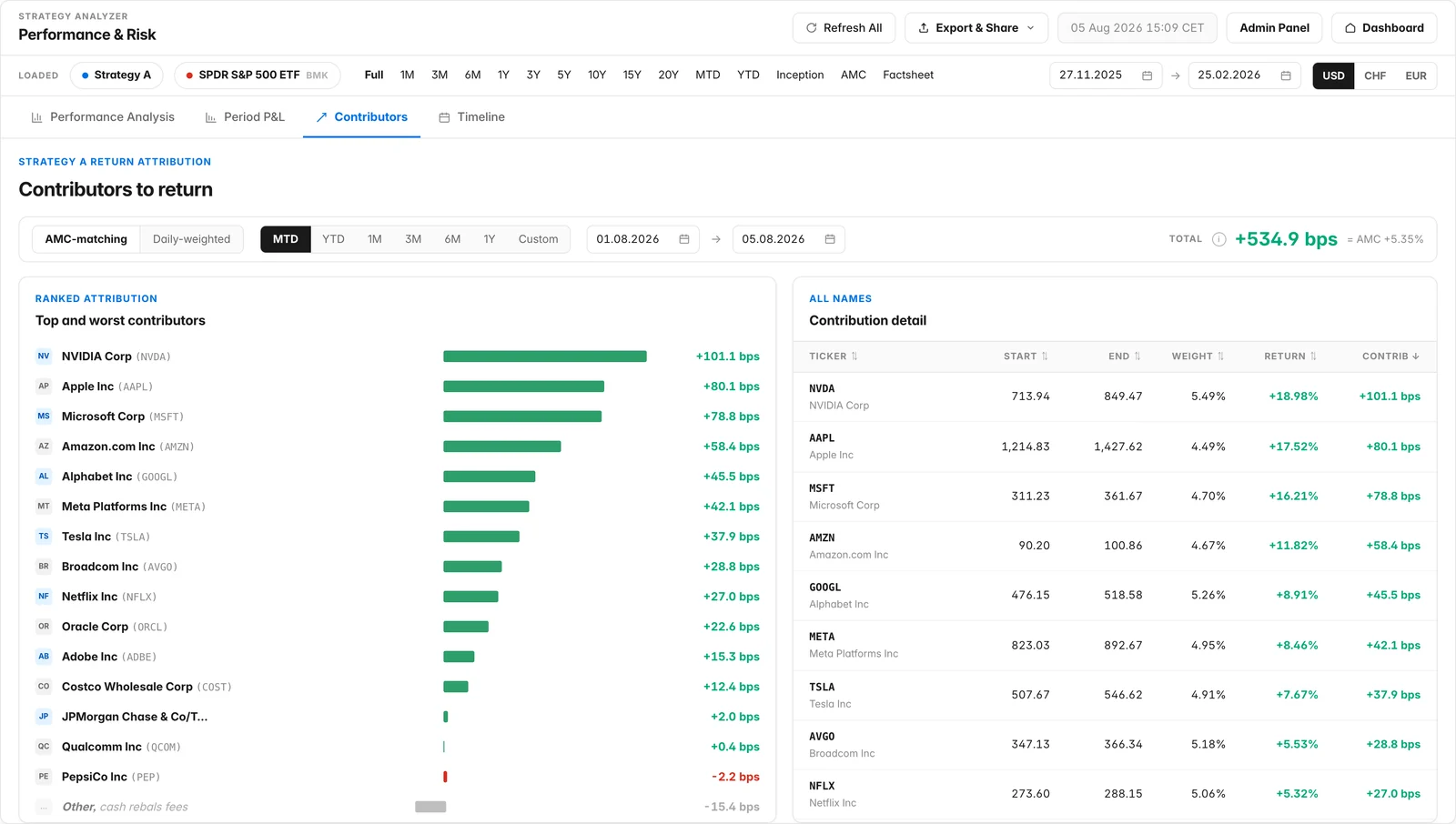This screenshot has height=824, width=1456.
Task: Click the NV badge for NVIDIA Corp
Action: (x=44, y=357)
